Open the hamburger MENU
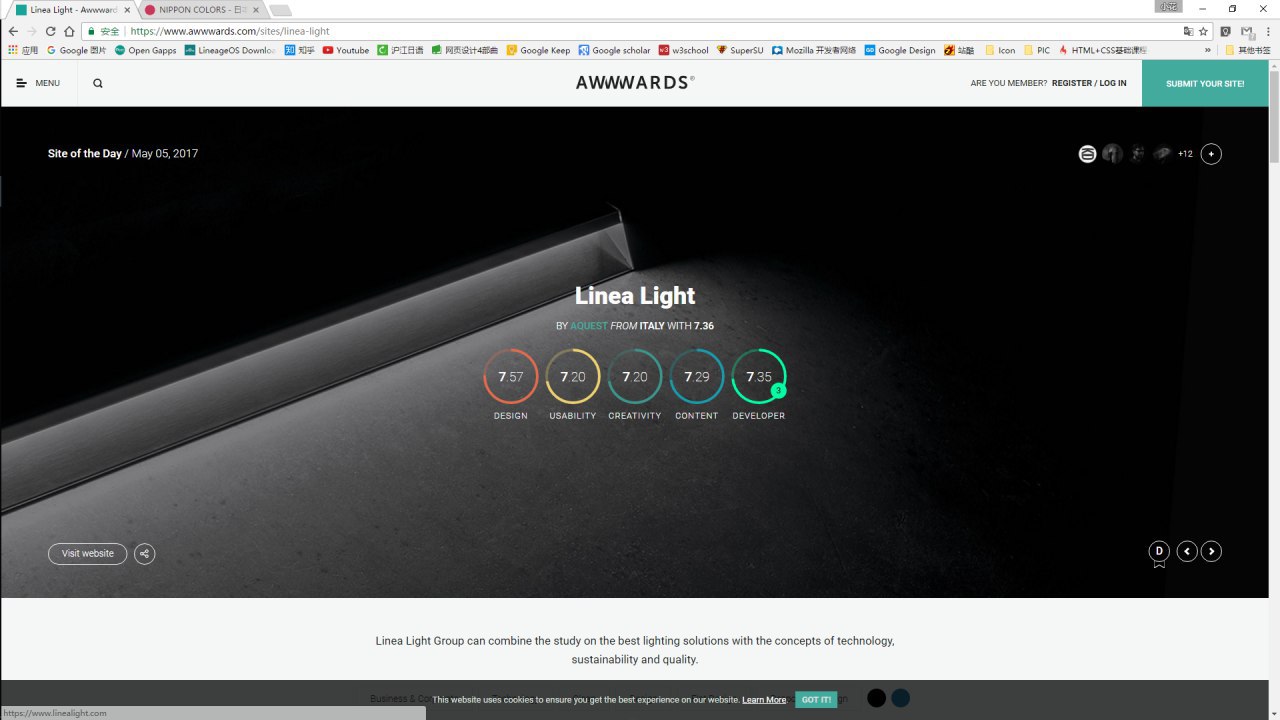Image resolution: width=1280 pixels, height=720 pixels. coord(38,83)
